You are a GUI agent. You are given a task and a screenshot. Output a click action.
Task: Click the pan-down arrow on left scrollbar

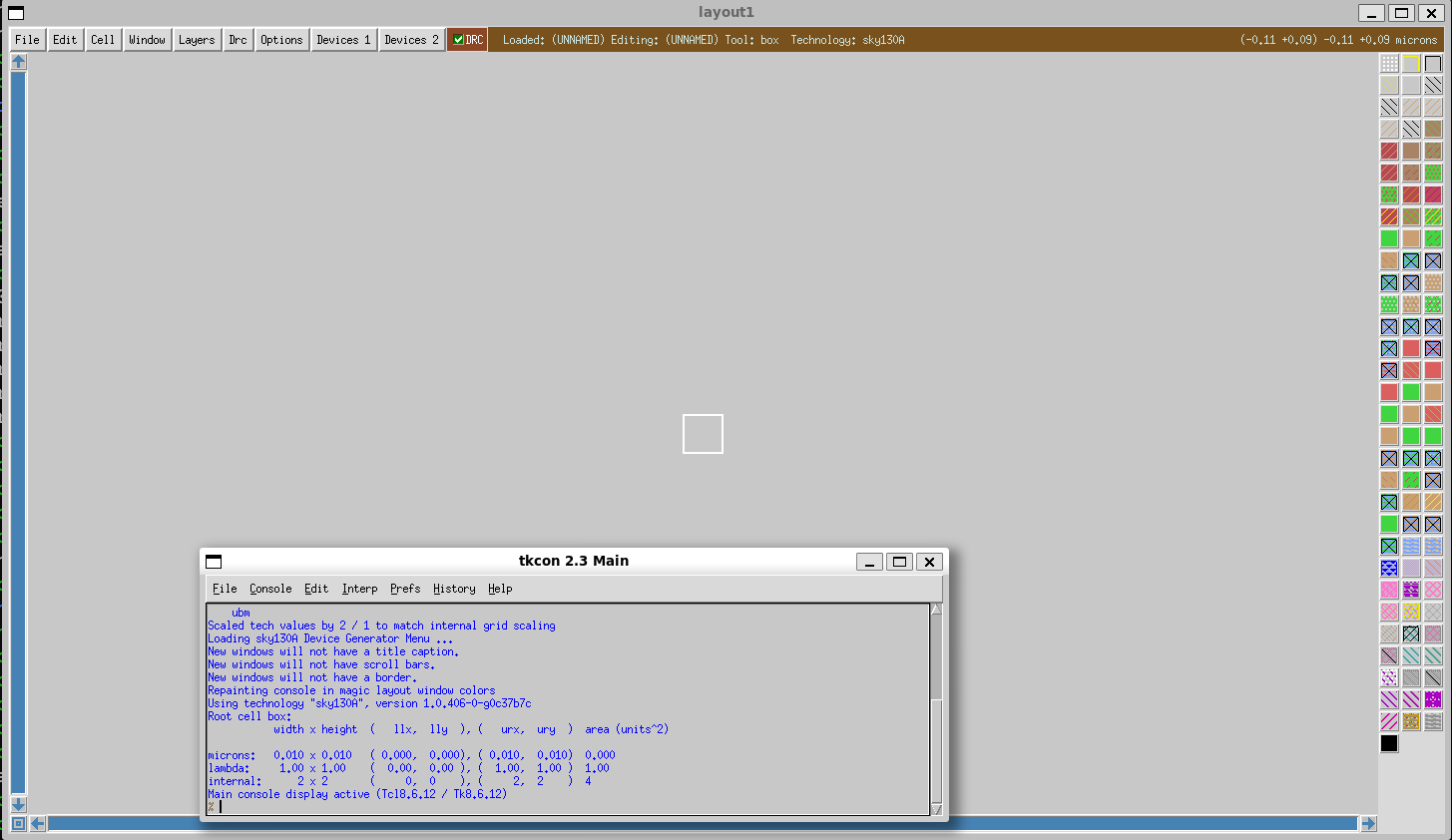pos(18,804)
